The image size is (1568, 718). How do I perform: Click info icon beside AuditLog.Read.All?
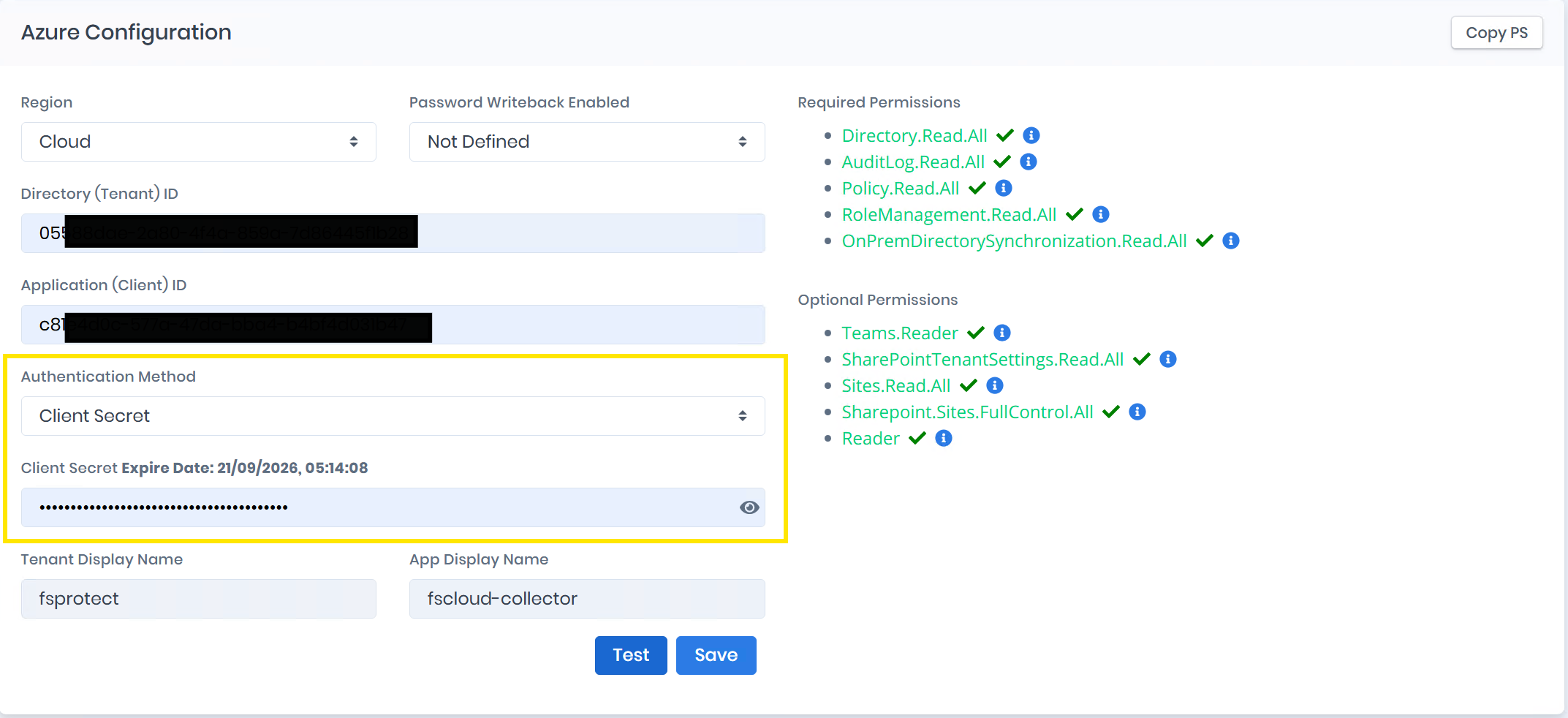click(1028, 162)
